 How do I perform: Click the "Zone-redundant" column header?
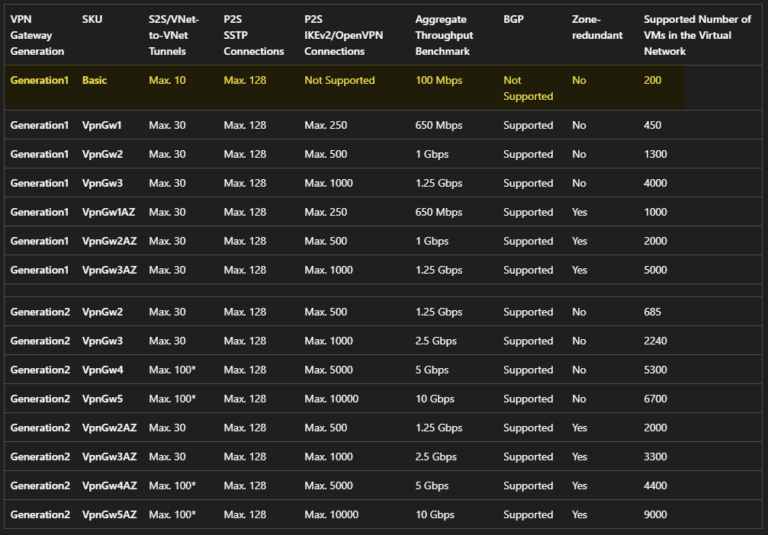click(598, 27)
